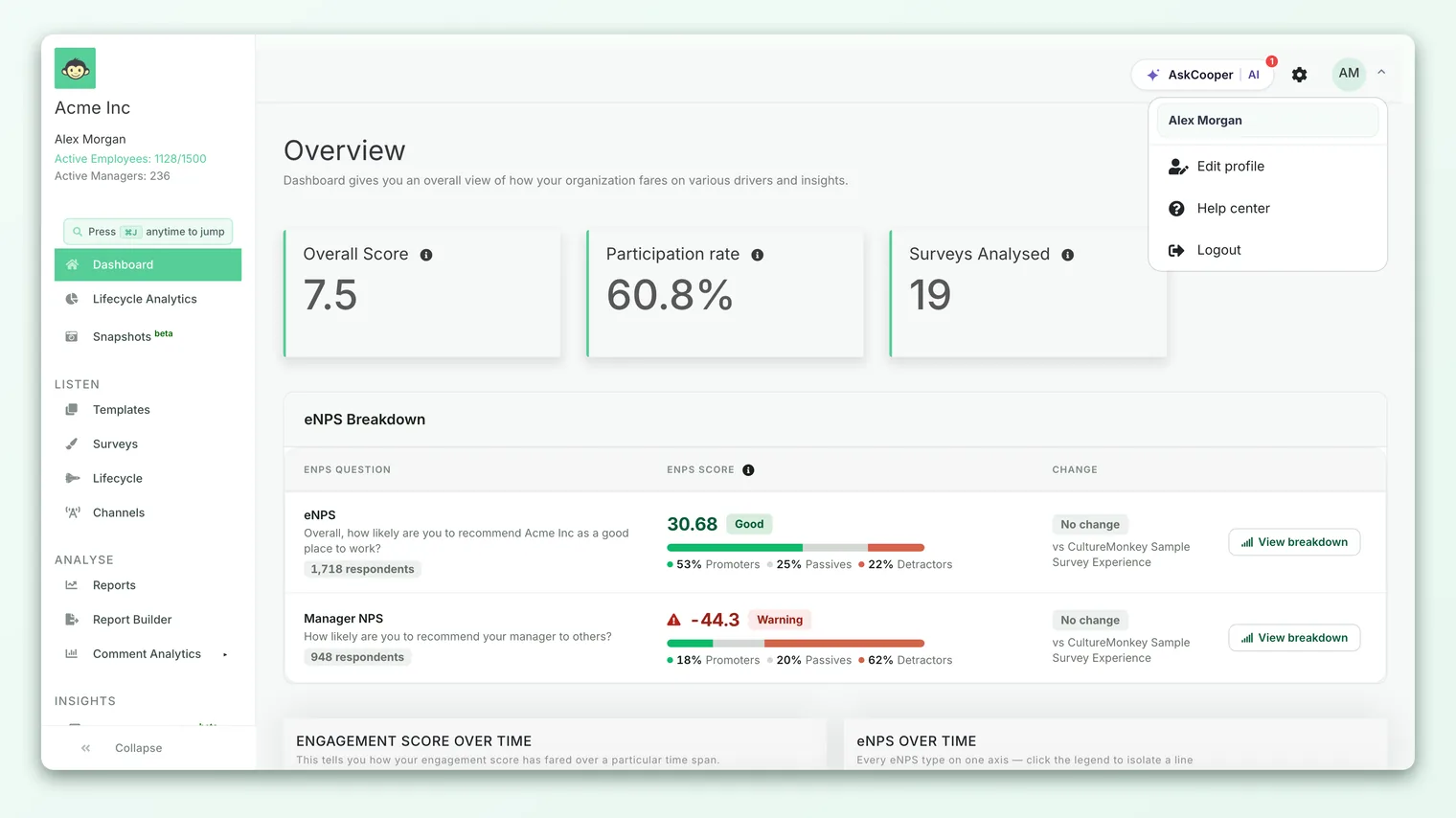Viewport: 1456px width, 818px height.
Task: Click the Lifecycle Analytics pie icon
Action: click(72, 299)
